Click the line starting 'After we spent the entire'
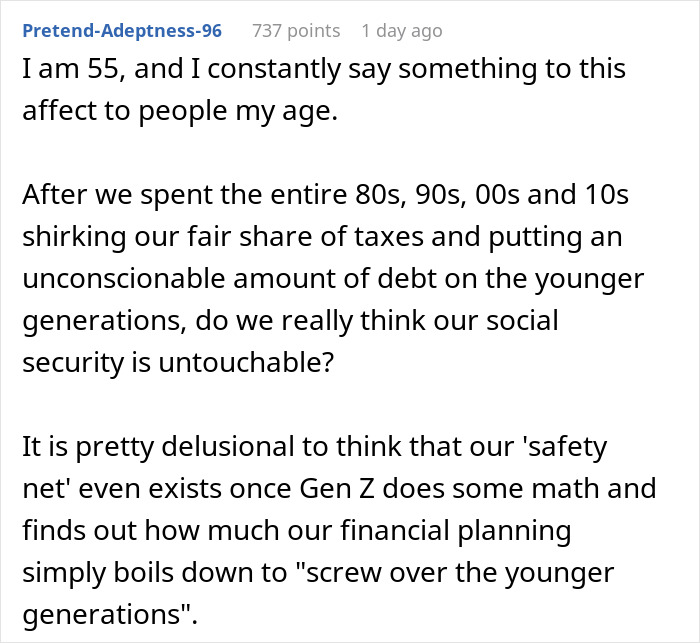Screen dimensions: 700x643 pos(325,195)
